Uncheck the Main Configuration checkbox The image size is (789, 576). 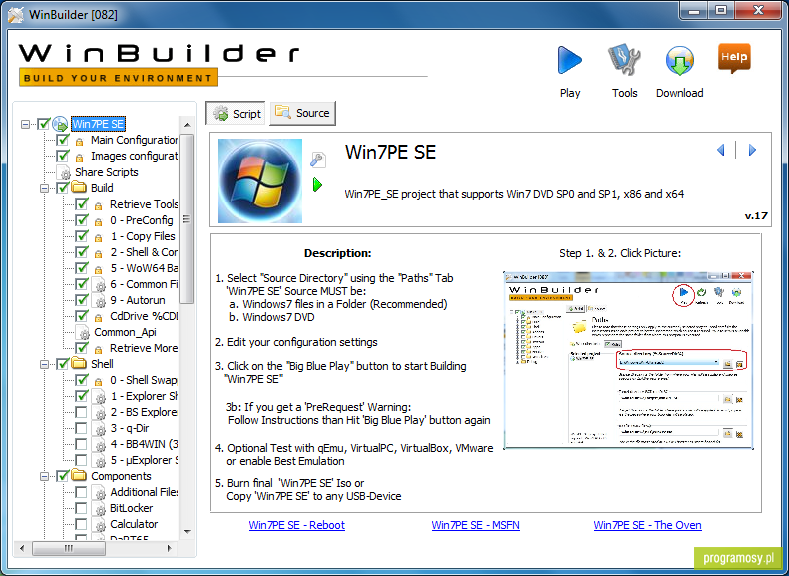coord(63,140)
